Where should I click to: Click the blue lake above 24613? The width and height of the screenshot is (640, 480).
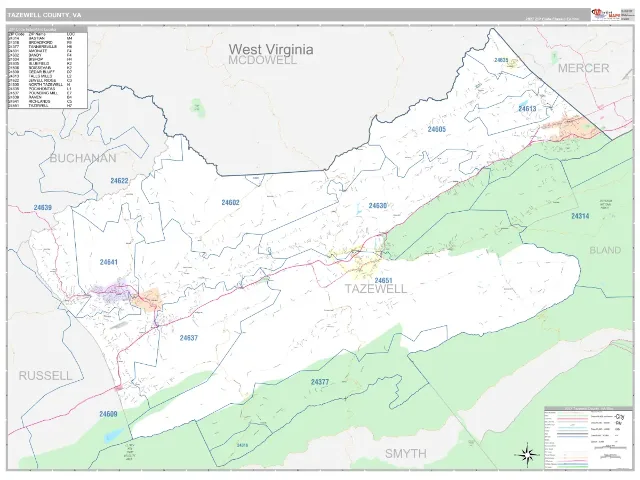point(523,102)
